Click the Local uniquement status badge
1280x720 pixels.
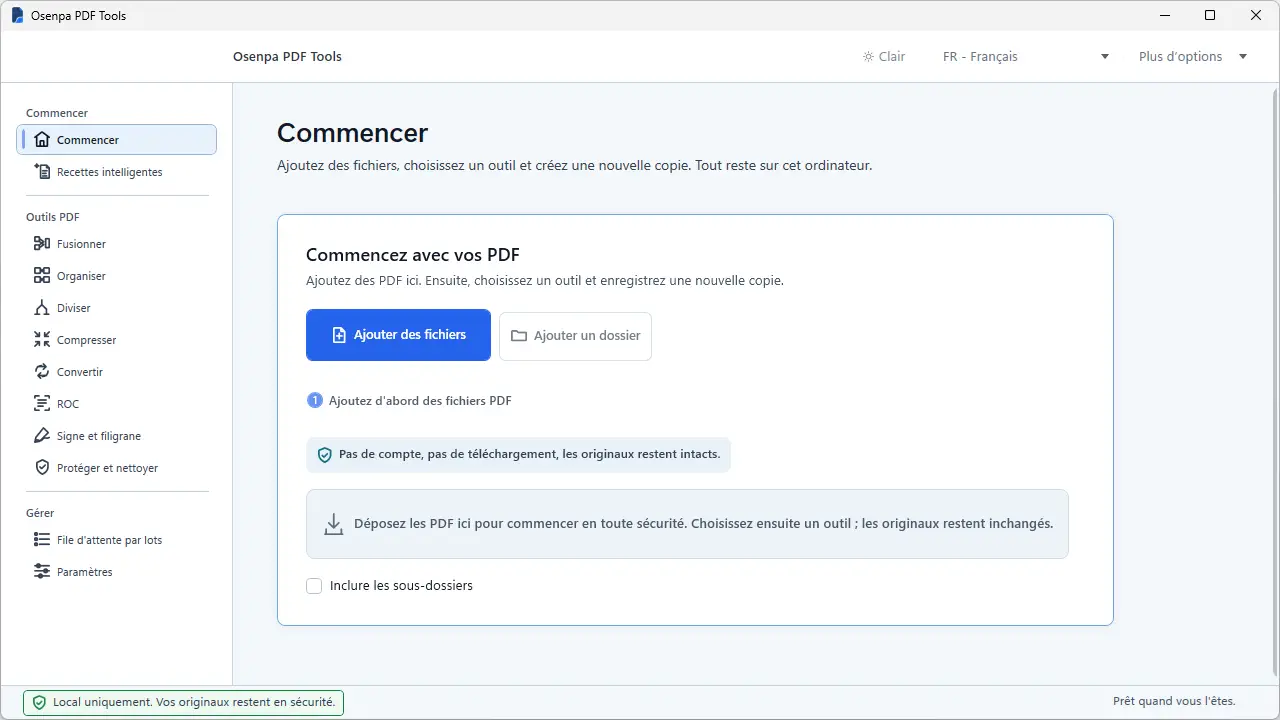pyautogui.click(x=183, y=703)
